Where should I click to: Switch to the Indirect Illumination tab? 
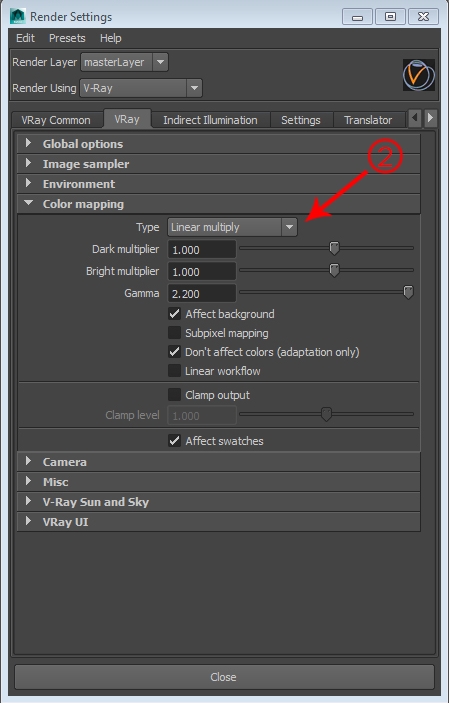click(210, 120)
